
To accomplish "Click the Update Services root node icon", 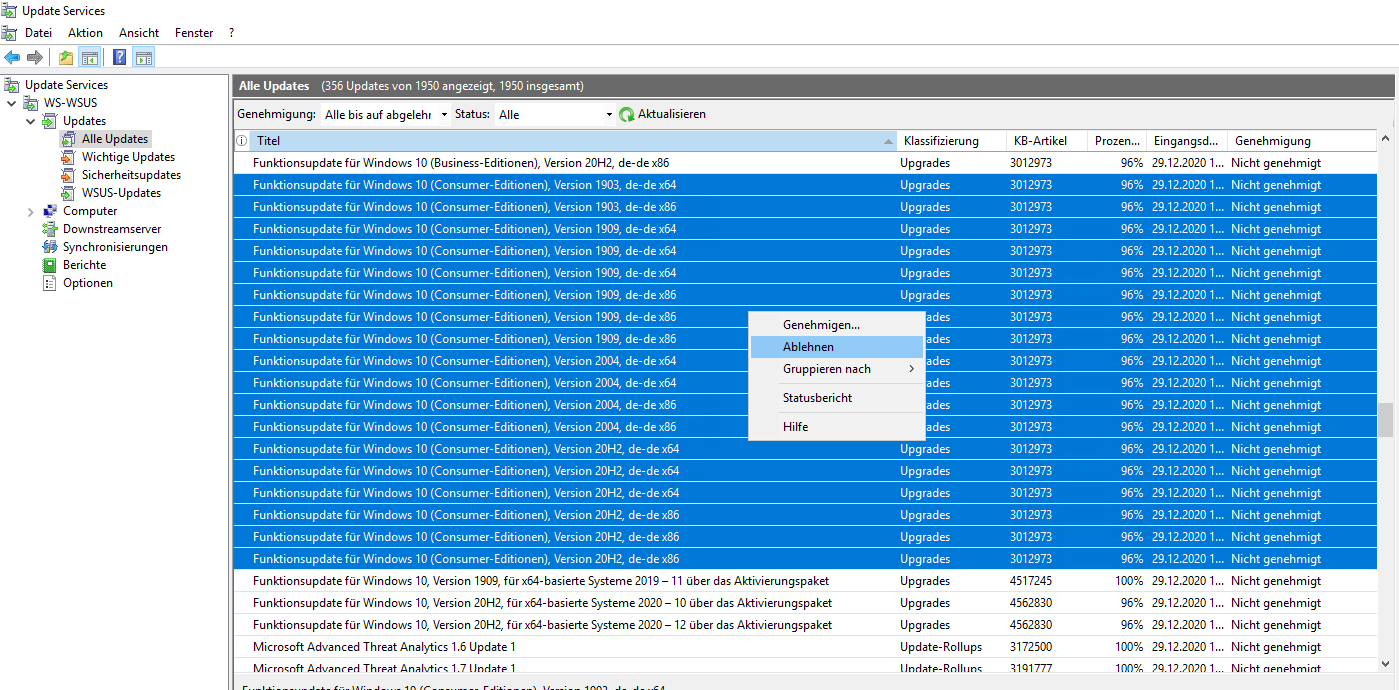I will coord(12,85).
